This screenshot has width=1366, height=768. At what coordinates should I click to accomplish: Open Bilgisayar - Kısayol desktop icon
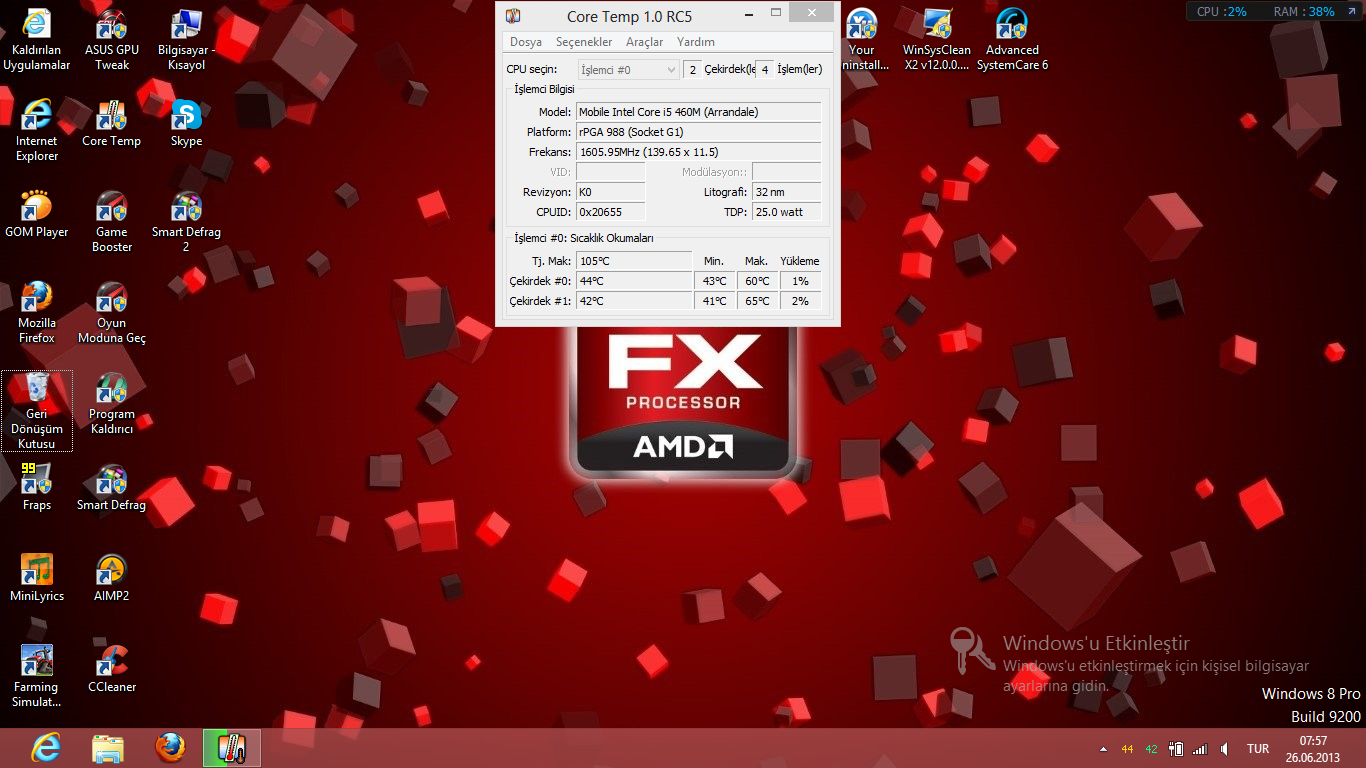[186, 40]
